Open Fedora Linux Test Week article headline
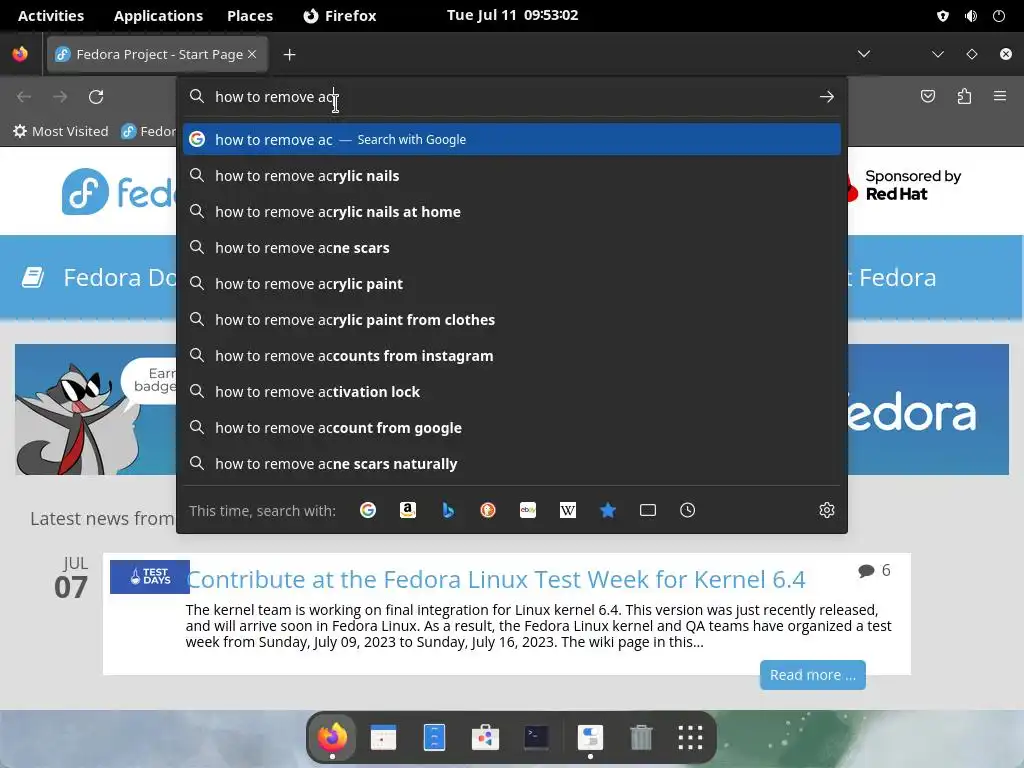1024x768 pixels. tap(496, 579)
